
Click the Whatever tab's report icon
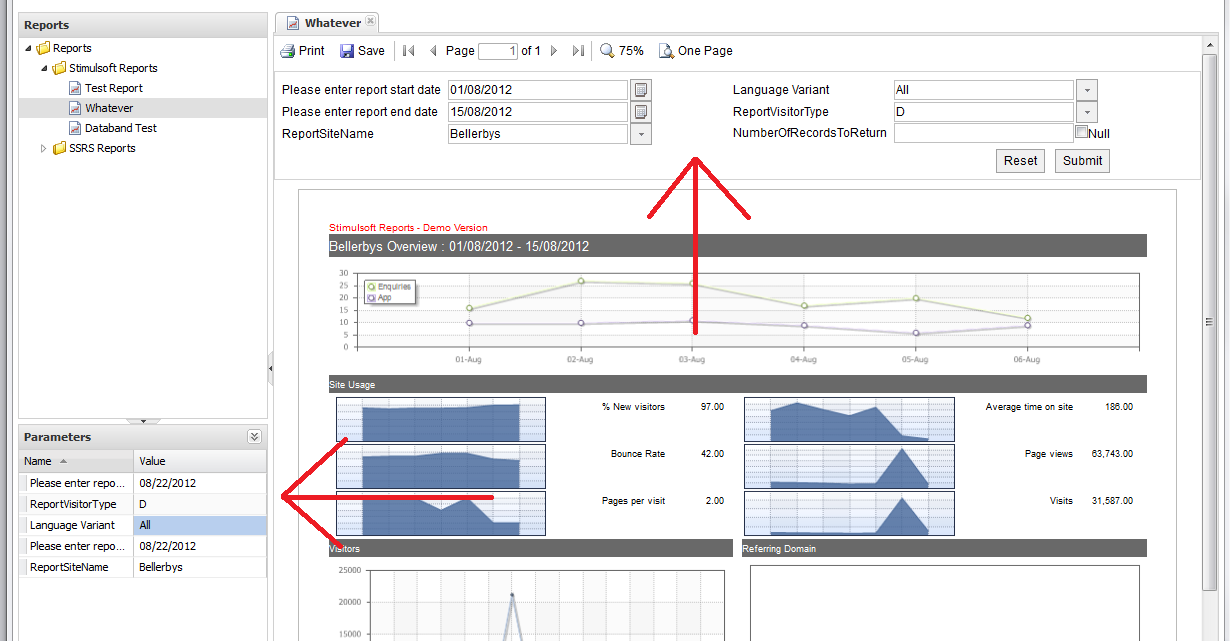coord(293,23)
